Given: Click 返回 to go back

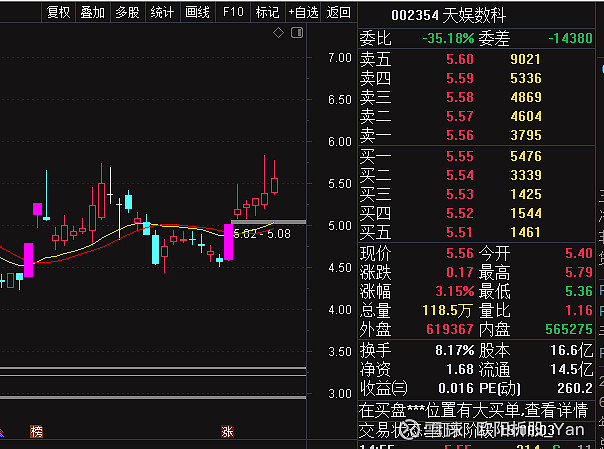Looking at the screenshot, I should pyautogui.click(x=339, y=12).
